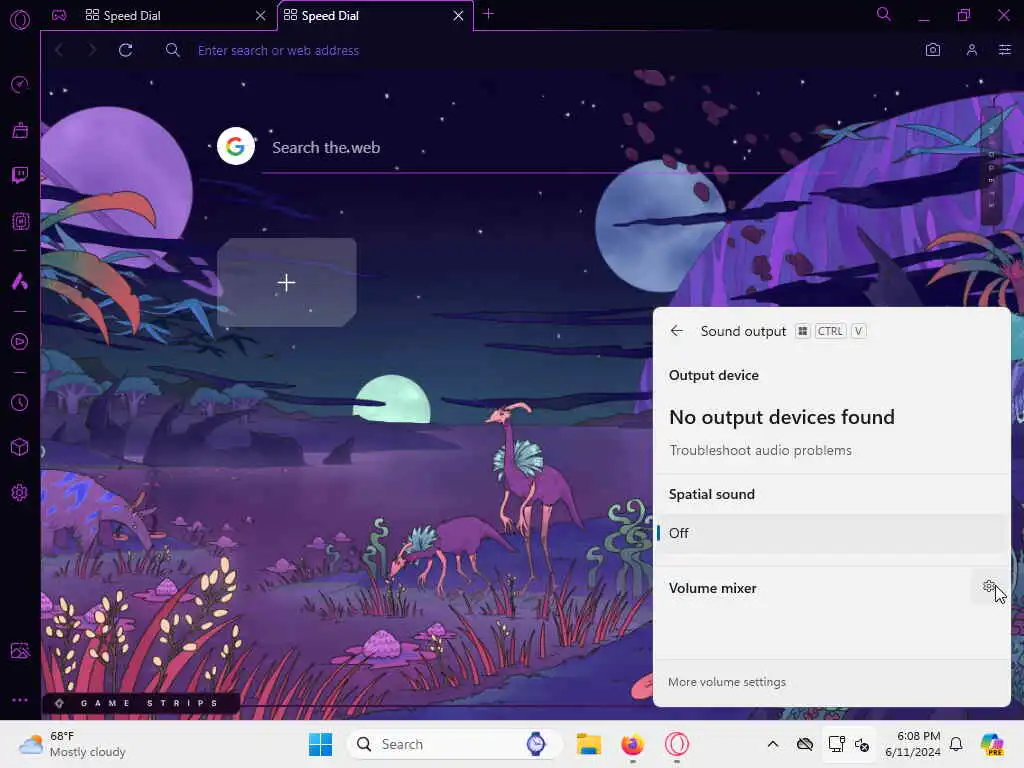Open the Opera GX logo menu

(20, 20)
